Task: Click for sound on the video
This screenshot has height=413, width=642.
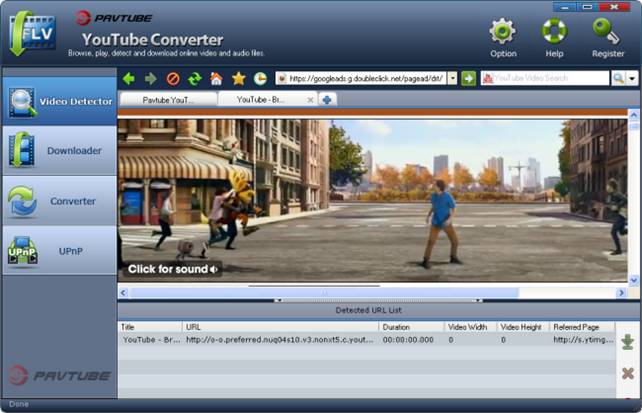Action: click(172, 269)
